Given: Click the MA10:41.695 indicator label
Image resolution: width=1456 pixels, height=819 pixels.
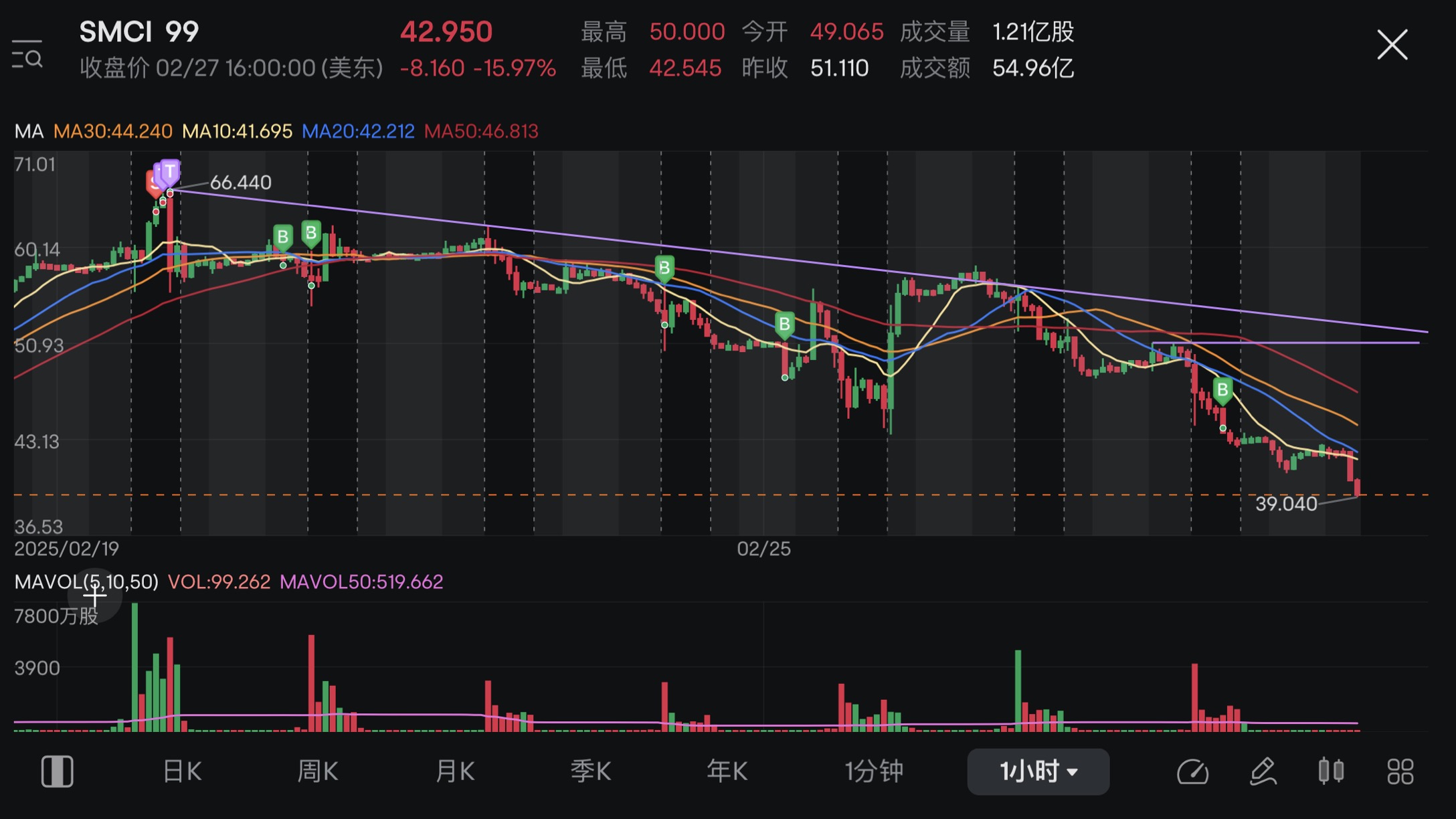Looking at the screenshot, I should point(237,131).
